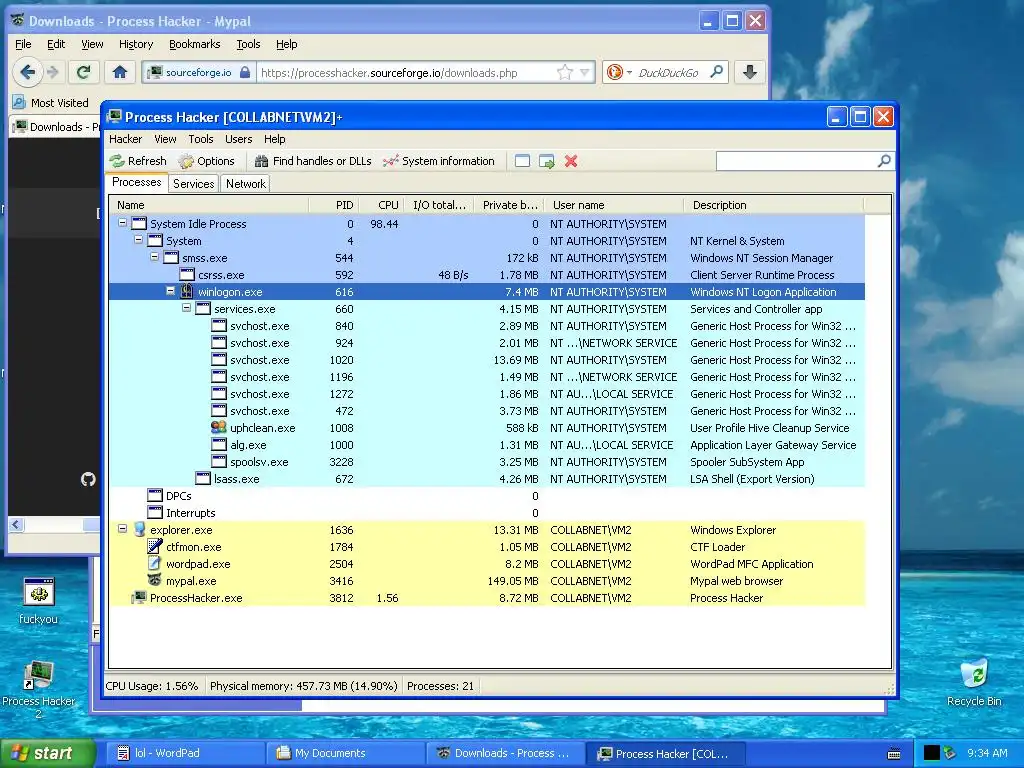This screenshot has height=768, width=1024.
Task: Click the find window toolbar icon
Action: (x=522, y=161)
